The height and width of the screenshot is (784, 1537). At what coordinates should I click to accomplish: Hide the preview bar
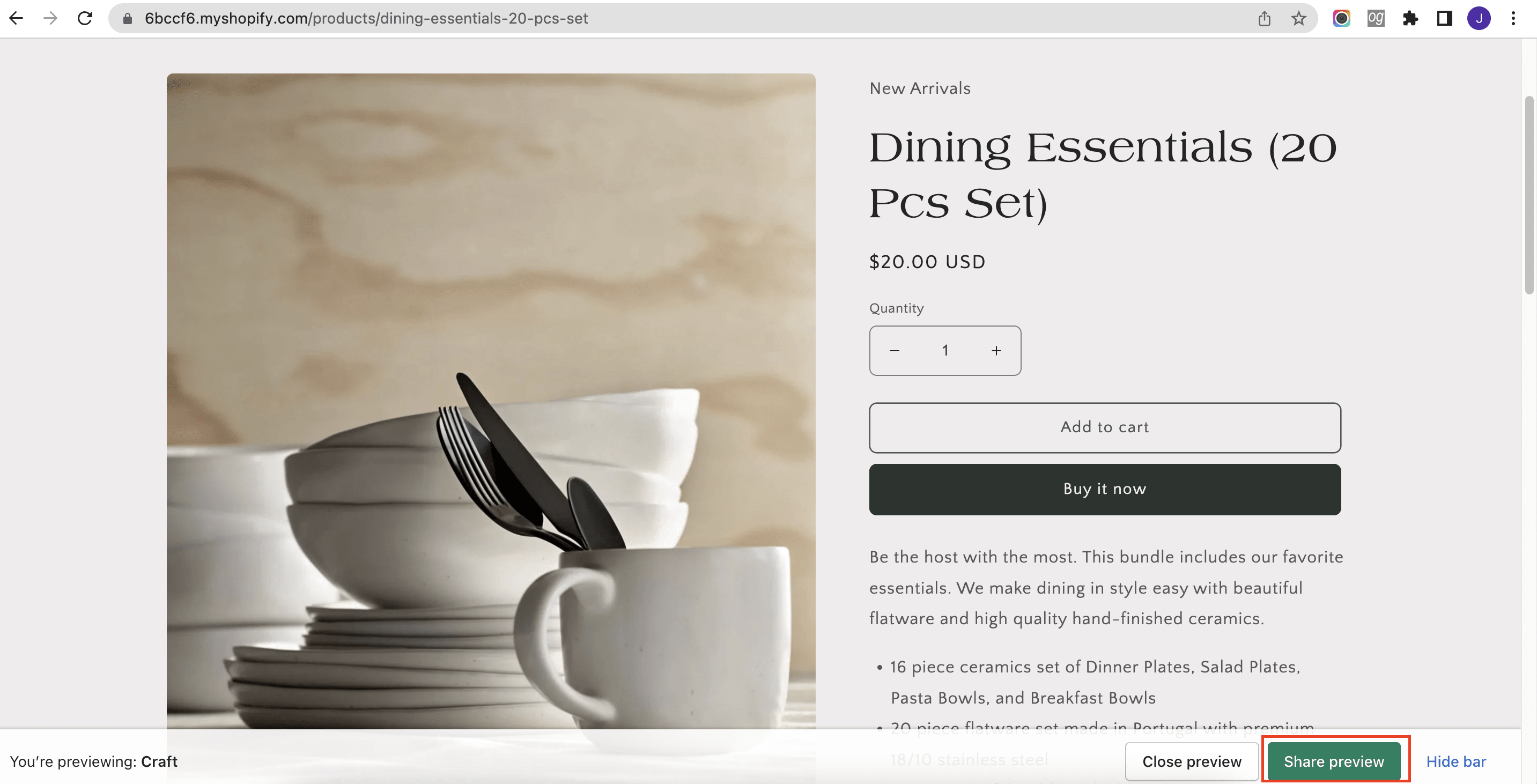(x=1456, y=761)
